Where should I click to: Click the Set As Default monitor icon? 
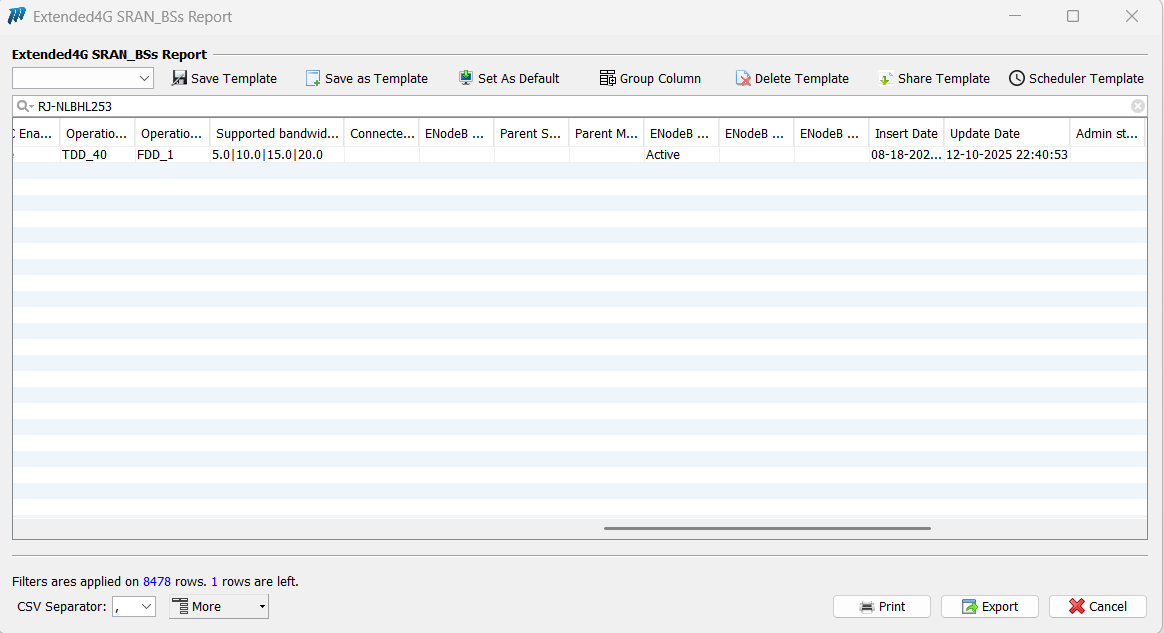click(x=466, y=78)
